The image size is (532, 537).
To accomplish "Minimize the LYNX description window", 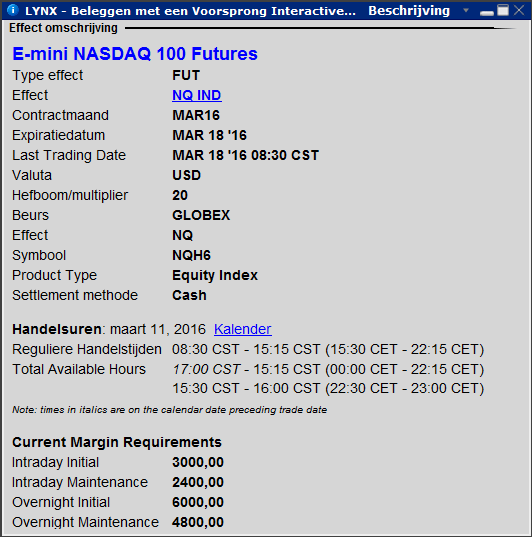I will pyautogui.click(x=487, y=13).
